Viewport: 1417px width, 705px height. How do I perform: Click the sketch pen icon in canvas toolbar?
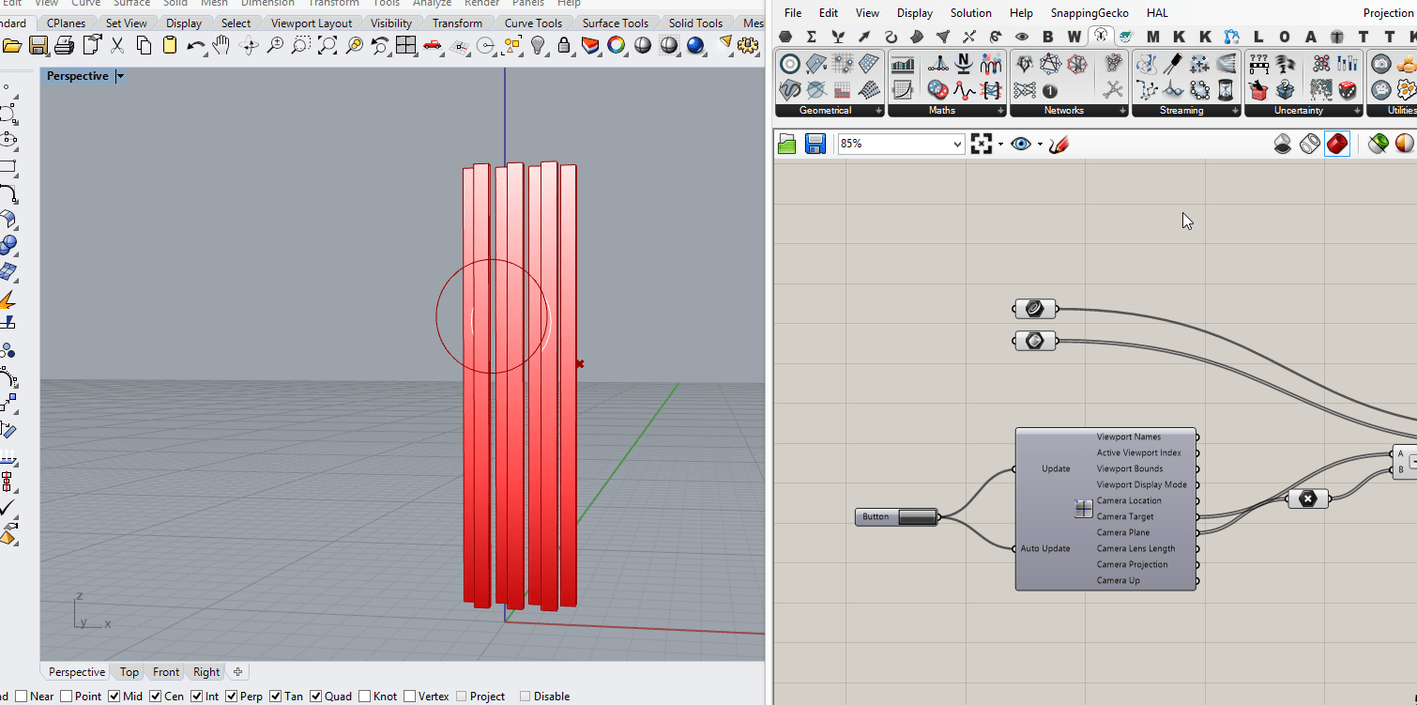(1060, 144)
